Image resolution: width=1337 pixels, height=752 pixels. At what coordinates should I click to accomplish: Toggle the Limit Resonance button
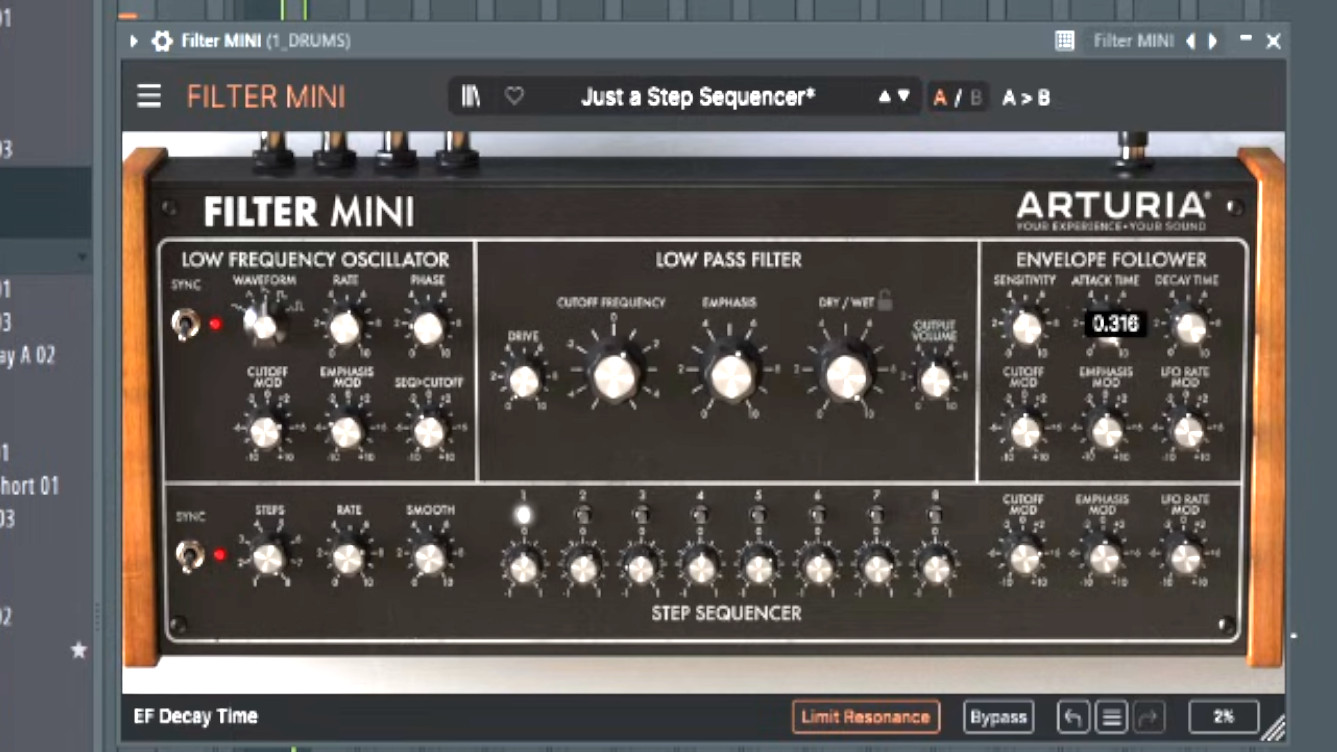pyautogui.click(x=866, y=717)
